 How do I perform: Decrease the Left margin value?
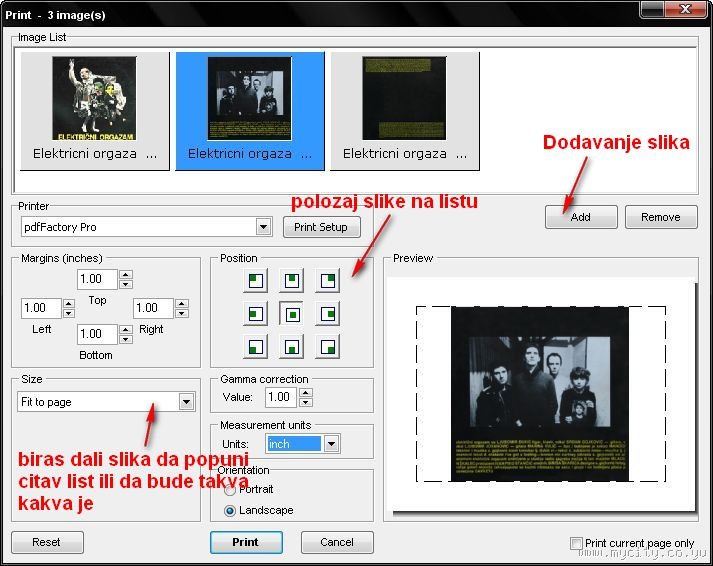tap(69, 313)
